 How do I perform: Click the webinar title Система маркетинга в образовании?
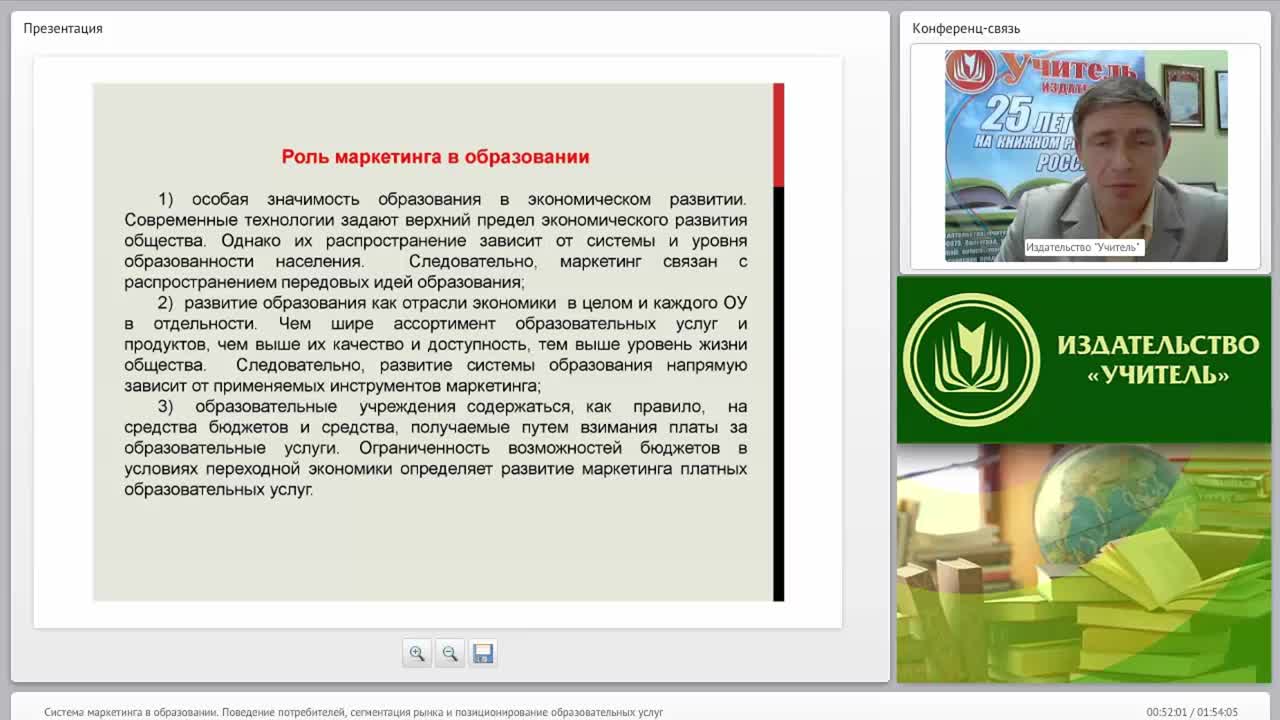pos(353,712)
